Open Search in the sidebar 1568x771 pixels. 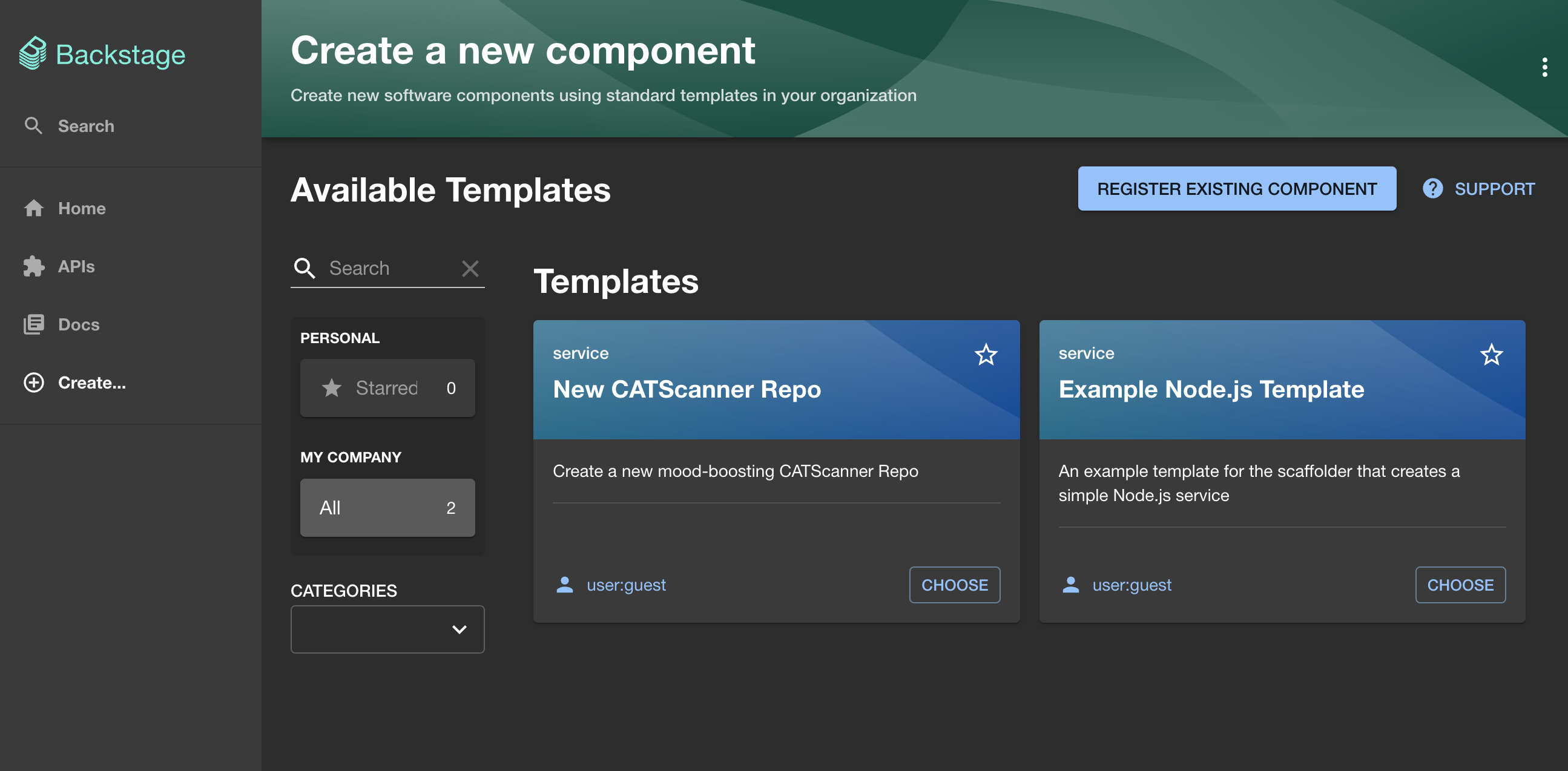coord(131,126)
